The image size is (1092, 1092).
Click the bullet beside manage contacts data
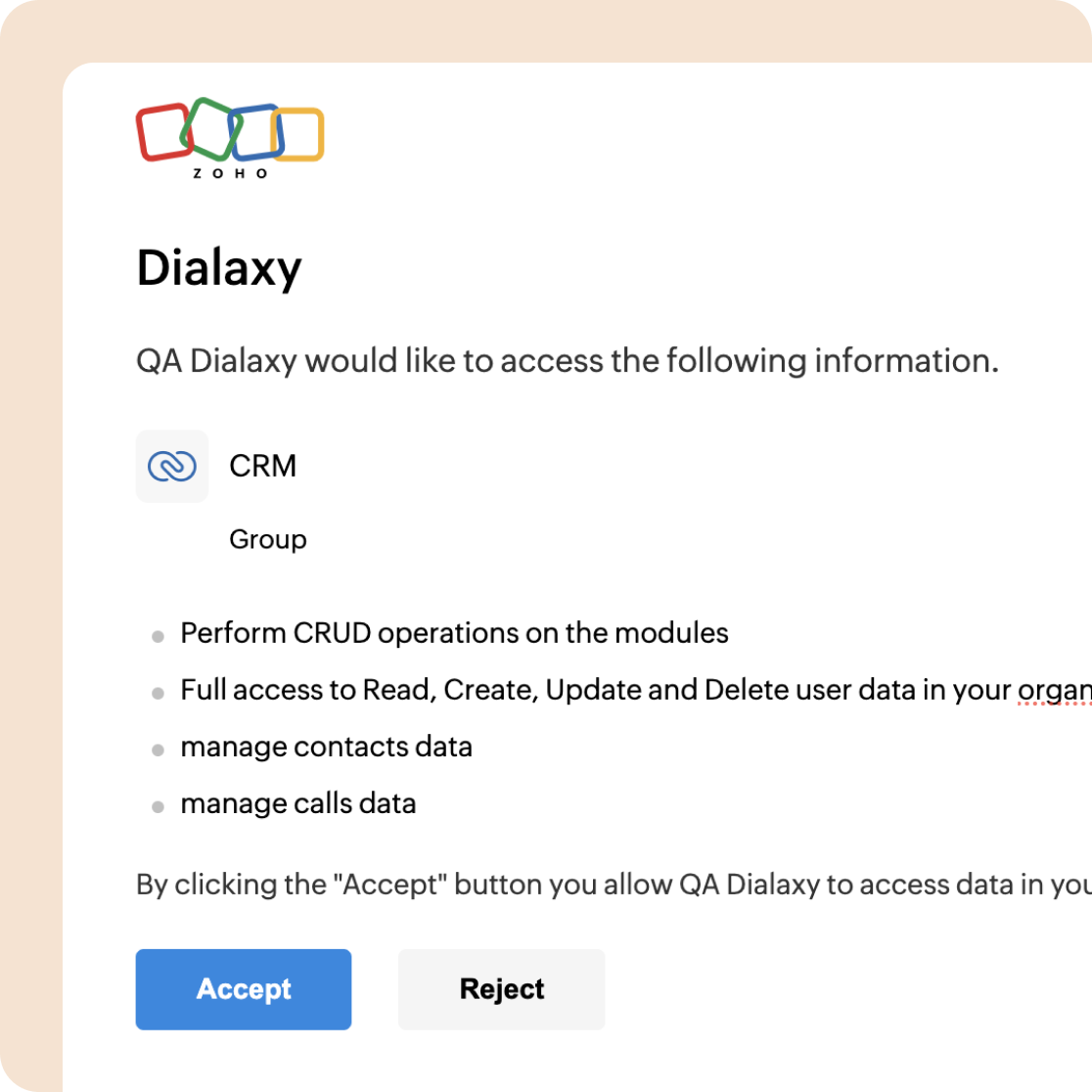(158, 751)
